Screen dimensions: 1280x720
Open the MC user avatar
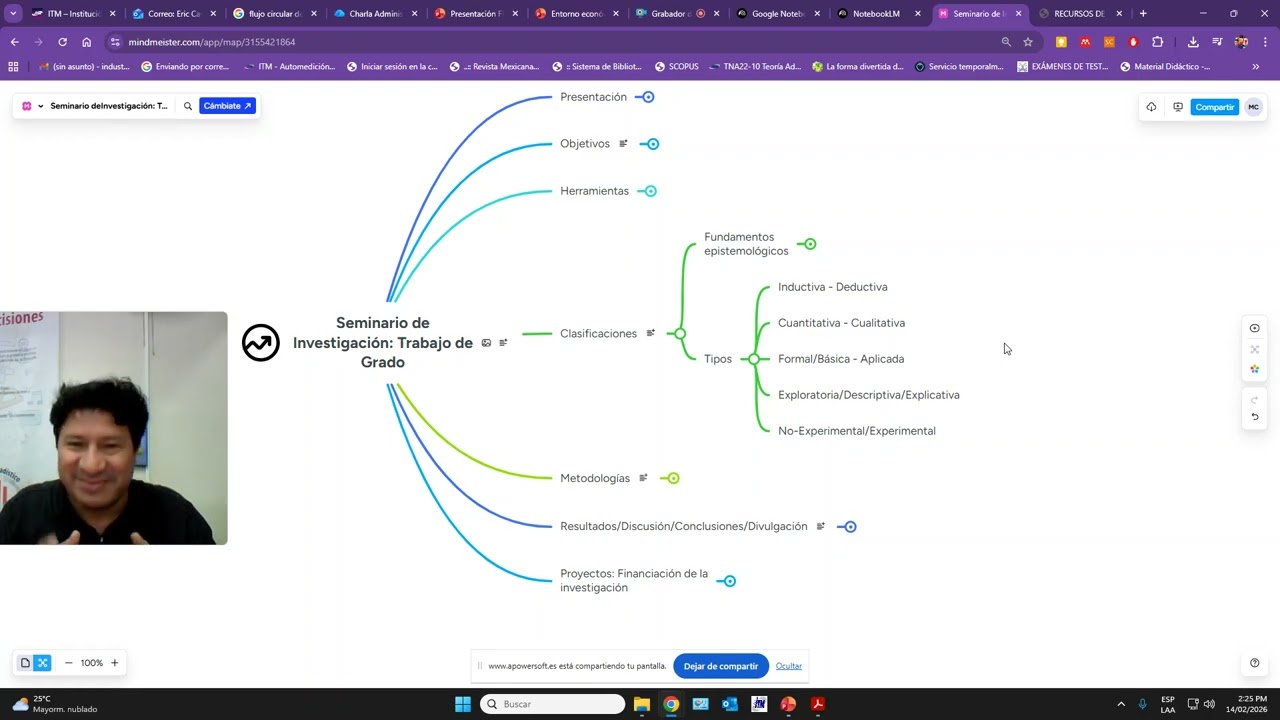click(x=1253, y=107)
